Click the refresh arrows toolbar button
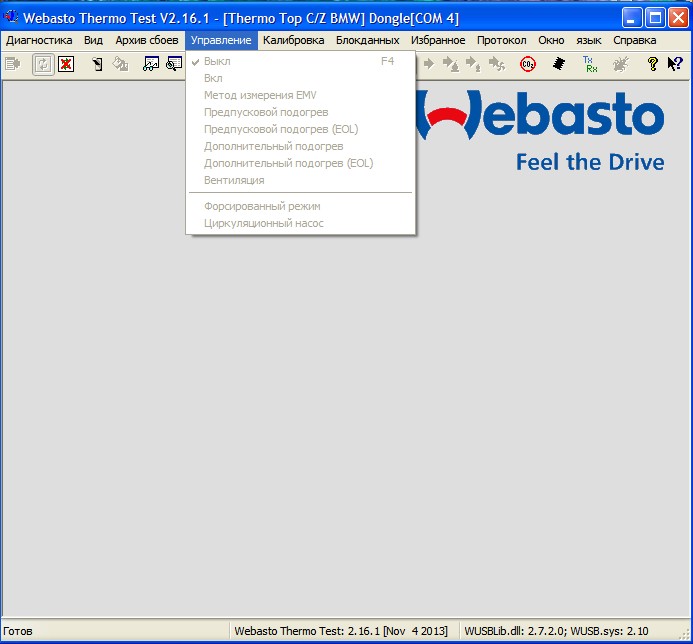The width and height of the screenshot is (693, 644). [43, 65]
